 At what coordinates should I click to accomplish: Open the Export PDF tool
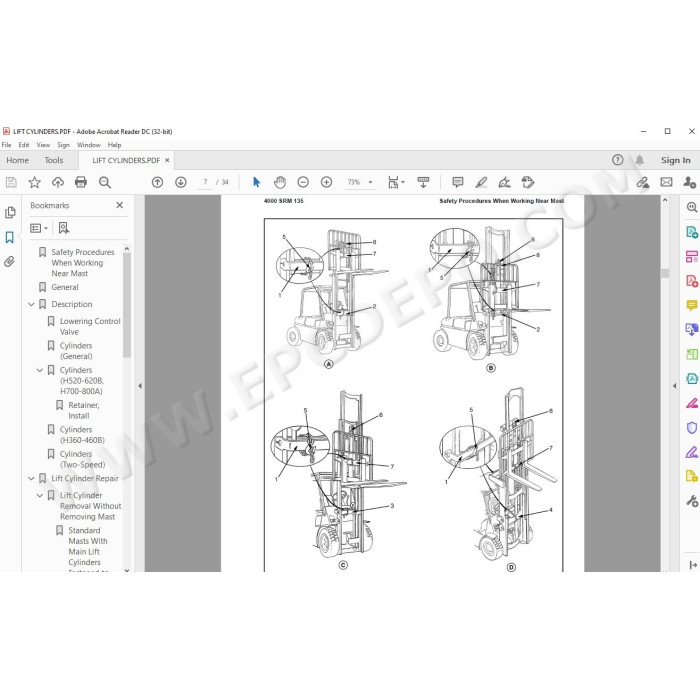(692, 232)
